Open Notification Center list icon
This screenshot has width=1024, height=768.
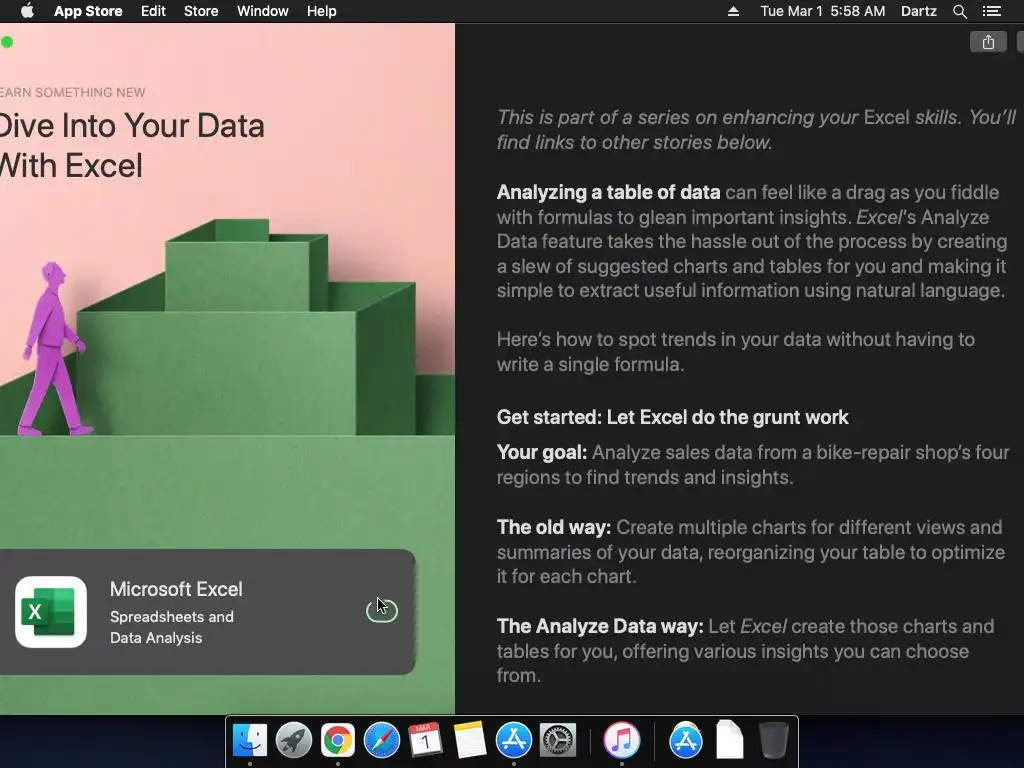click(x=991, y=11)
